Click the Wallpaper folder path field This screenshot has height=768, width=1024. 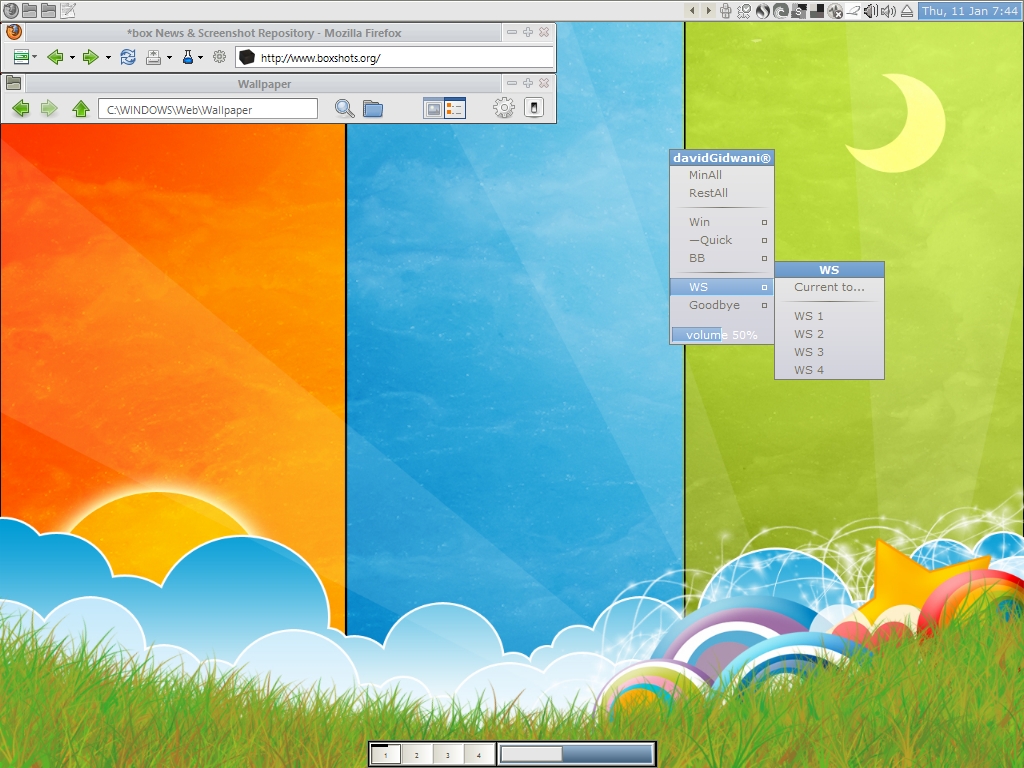(208, 109)
